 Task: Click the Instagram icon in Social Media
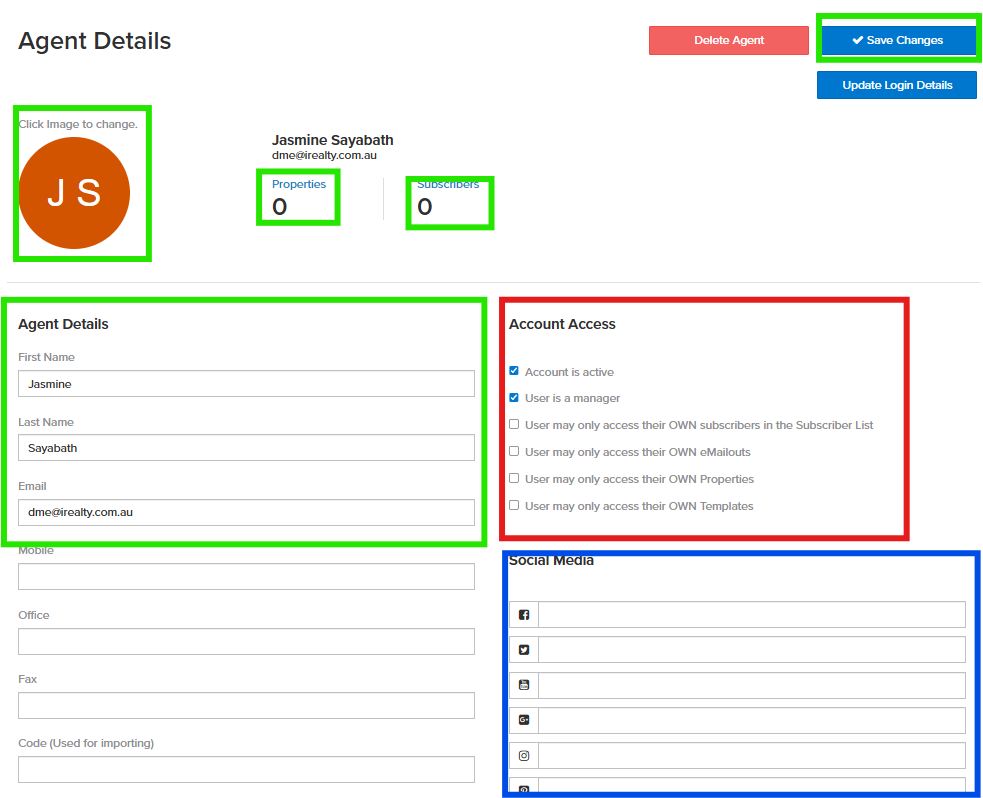(524, 755)
